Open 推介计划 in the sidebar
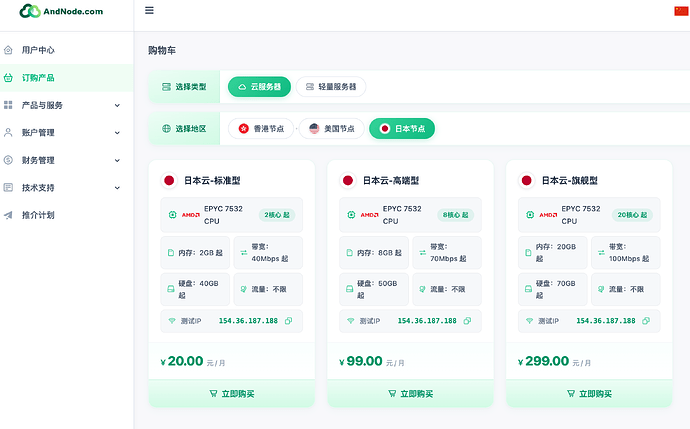Viewport: 690px width, 429px height. (x=66, y=215)
